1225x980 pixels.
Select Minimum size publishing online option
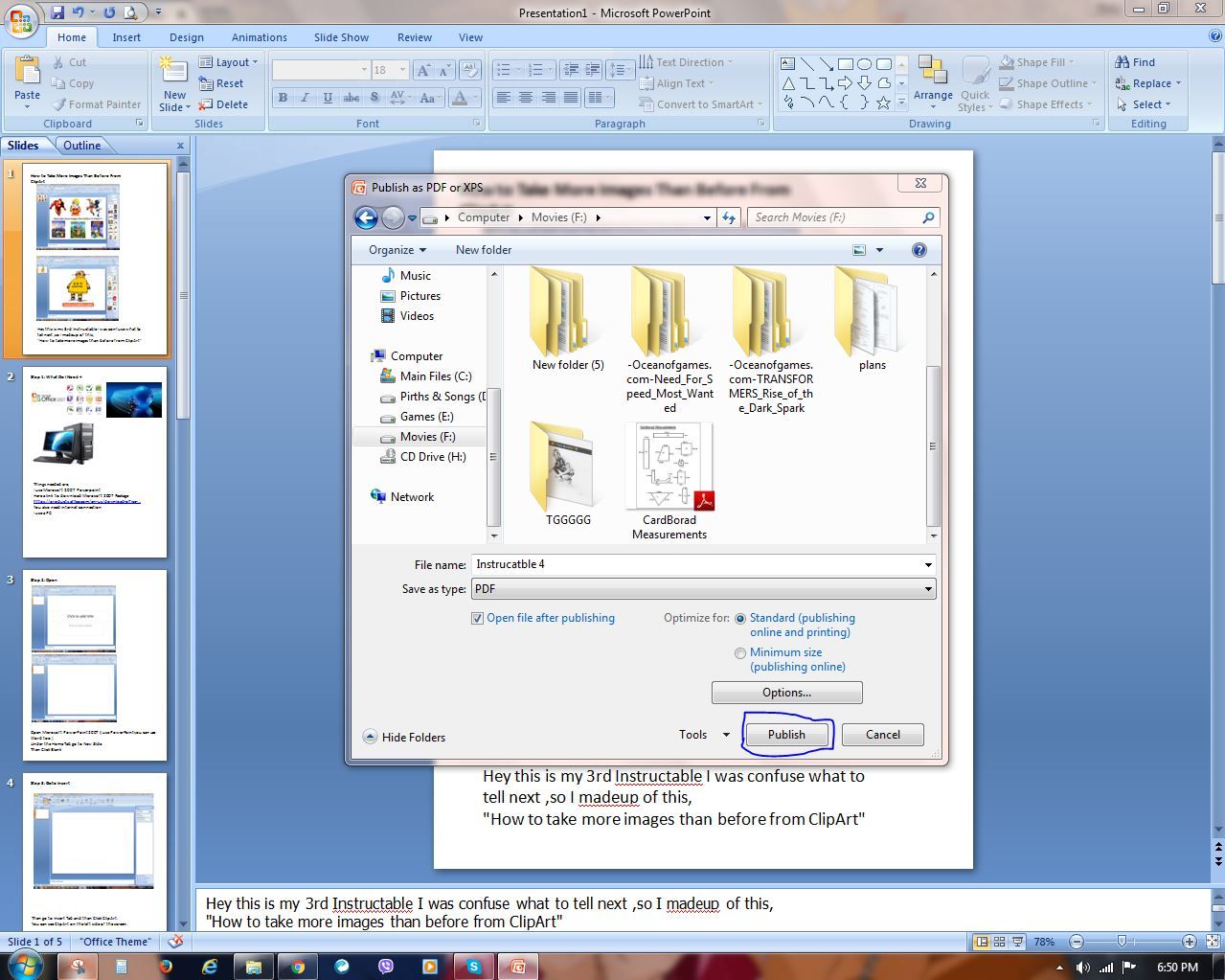[x=740, y=653]
